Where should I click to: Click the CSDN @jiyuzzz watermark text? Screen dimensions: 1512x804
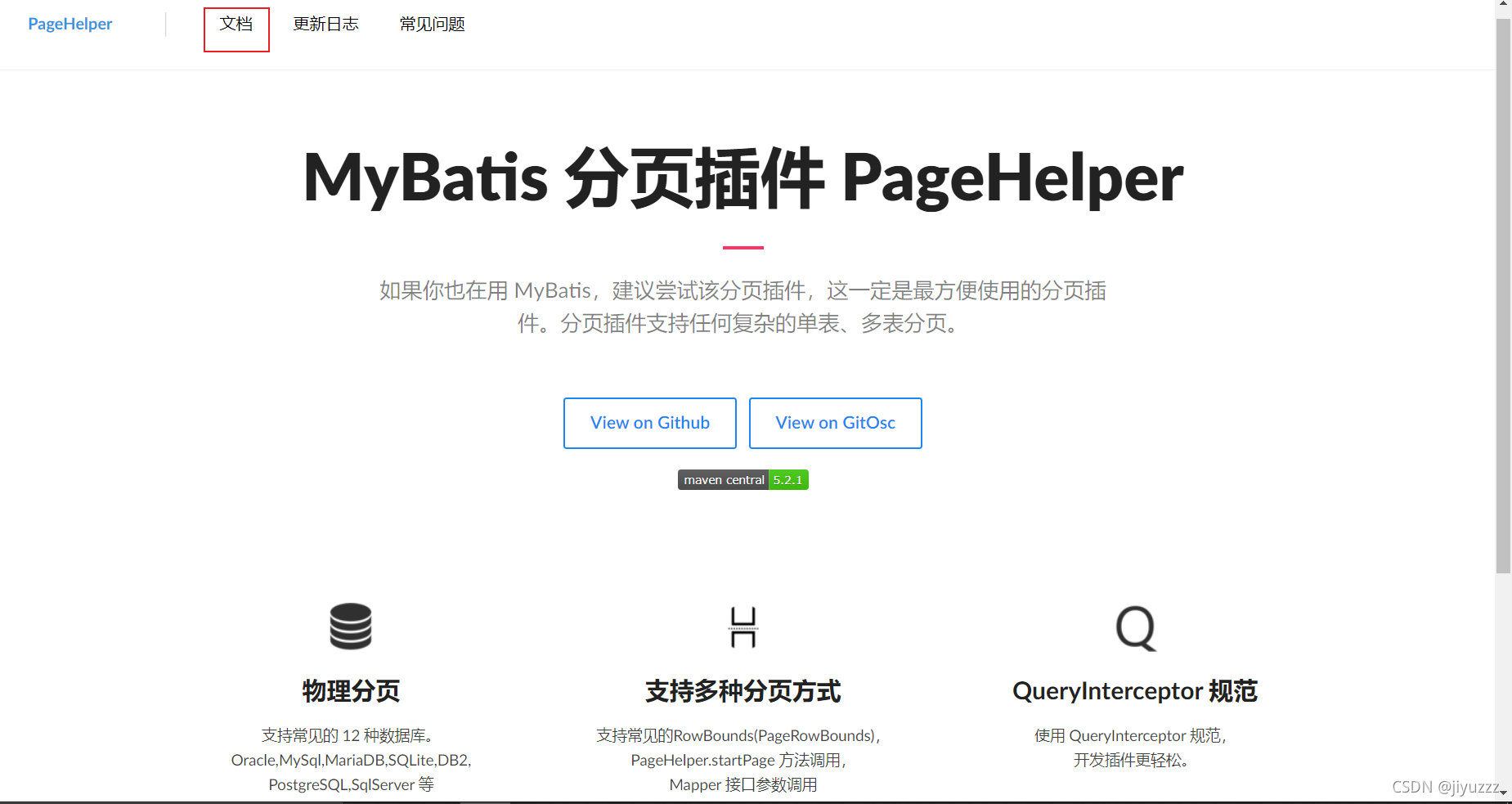[x=1446, y=787]
